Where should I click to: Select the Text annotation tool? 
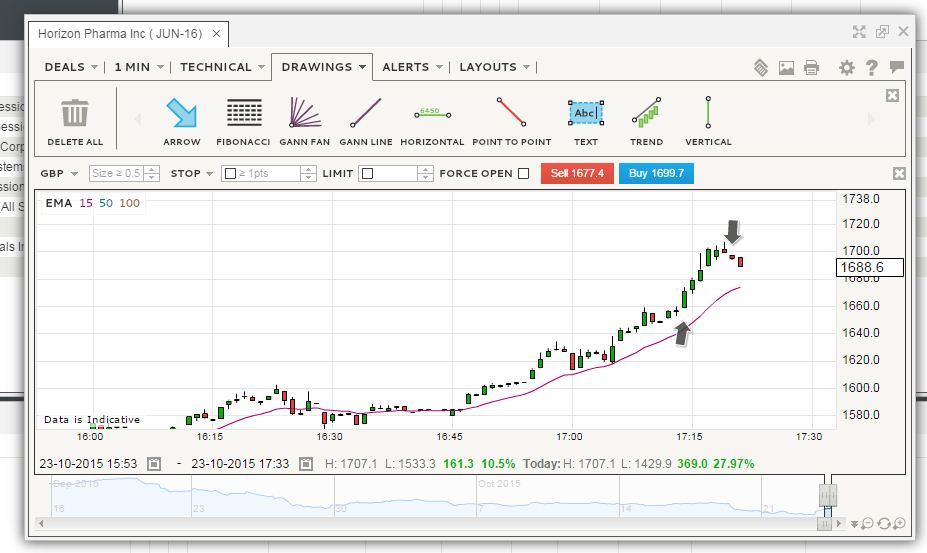tap(585, 121)
